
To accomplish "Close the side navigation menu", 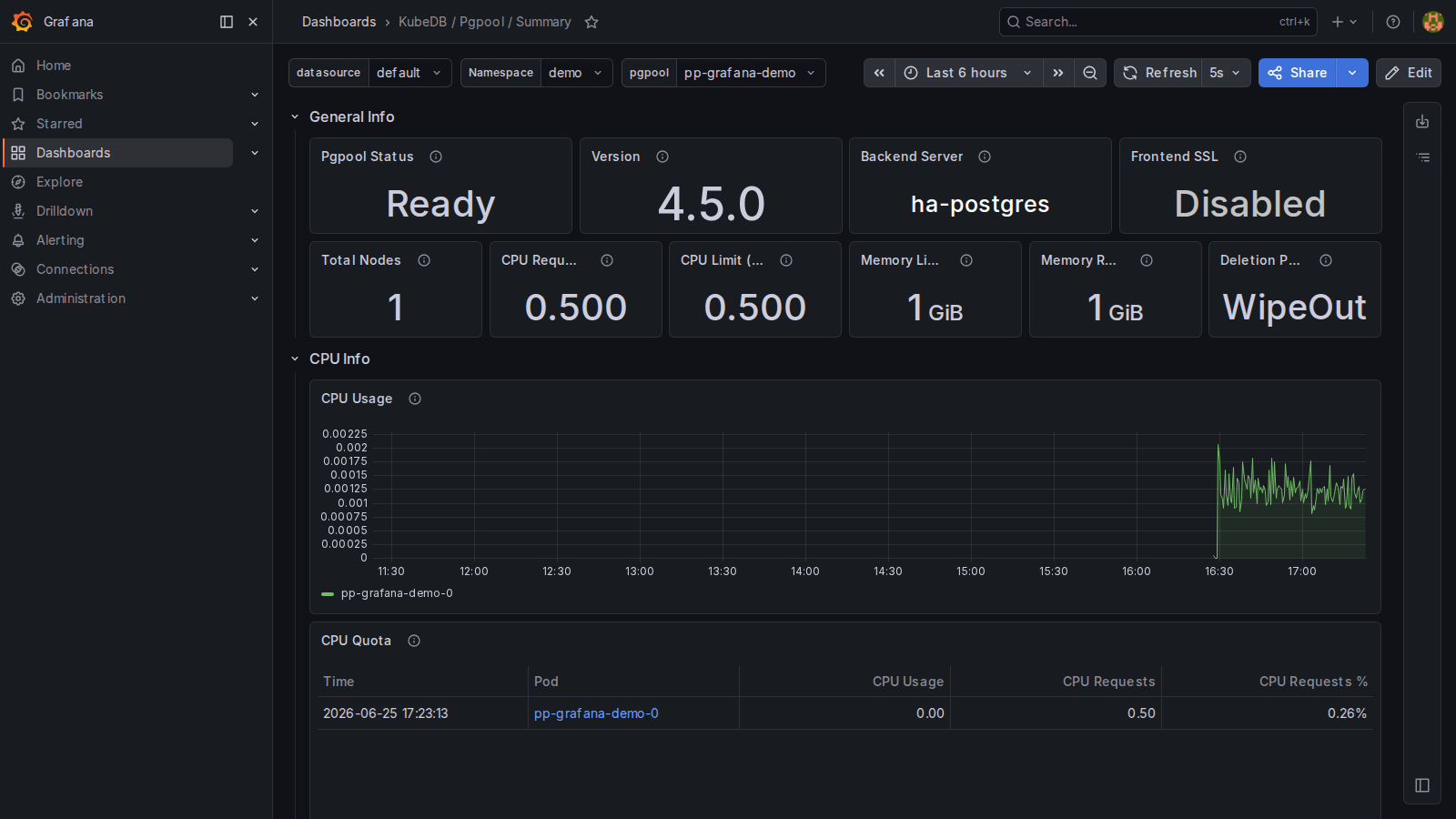I will (253, 22).
